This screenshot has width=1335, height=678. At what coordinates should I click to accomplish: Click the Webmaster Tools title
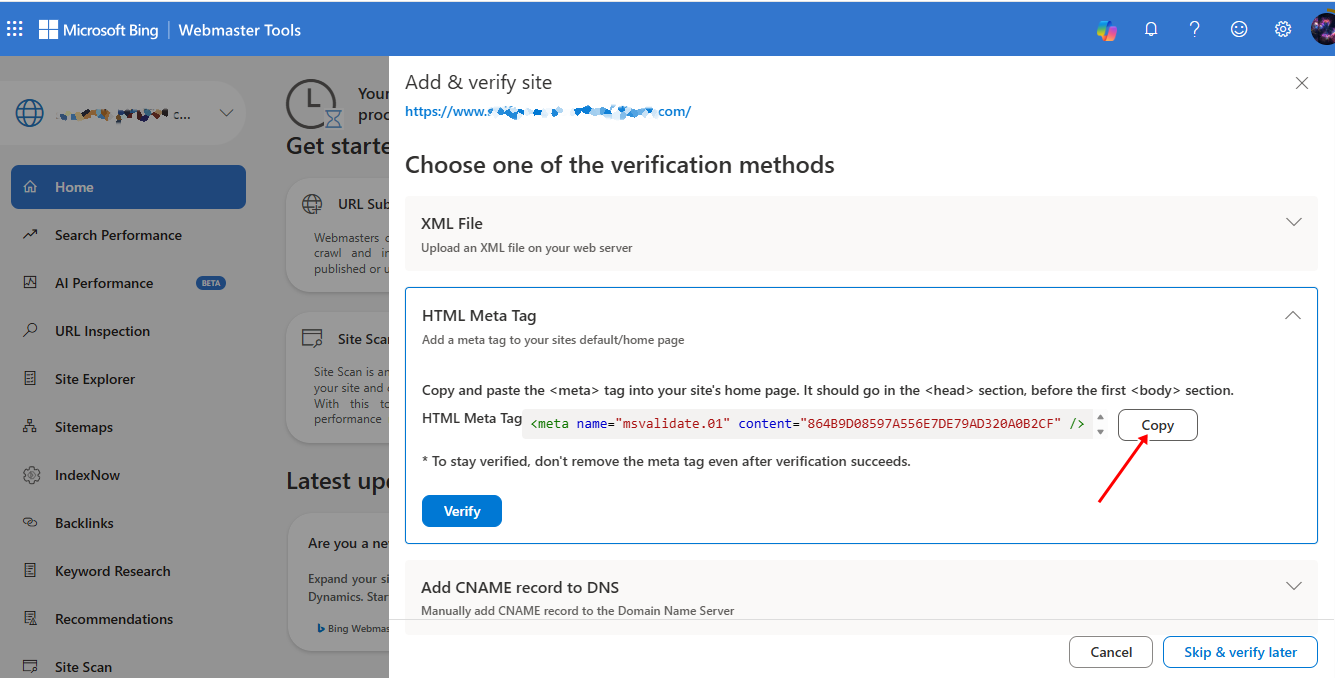[240, 30]
